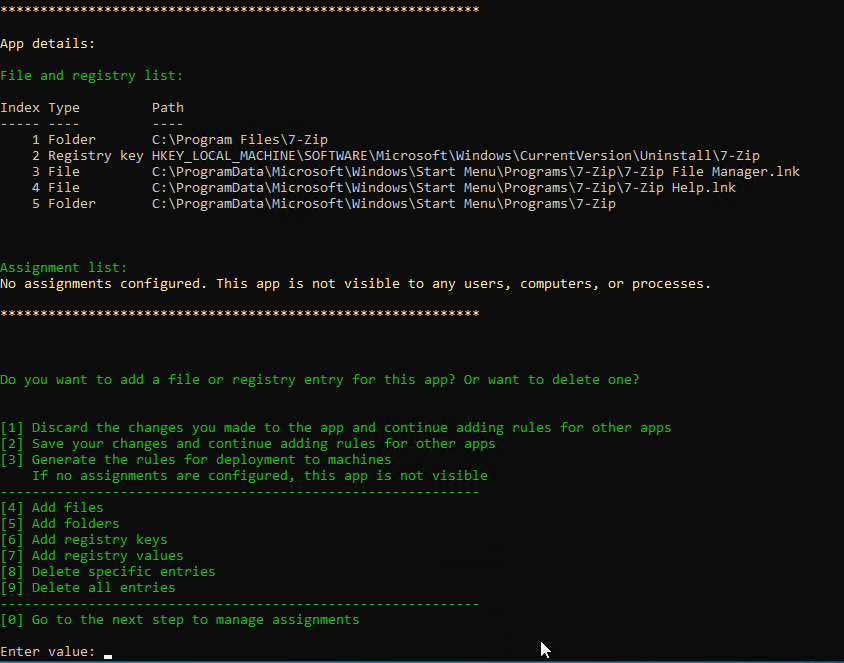This screenshot has width=844, height=663.
Task: Click the Add registry keys option
Action: (x=84, y=540)
